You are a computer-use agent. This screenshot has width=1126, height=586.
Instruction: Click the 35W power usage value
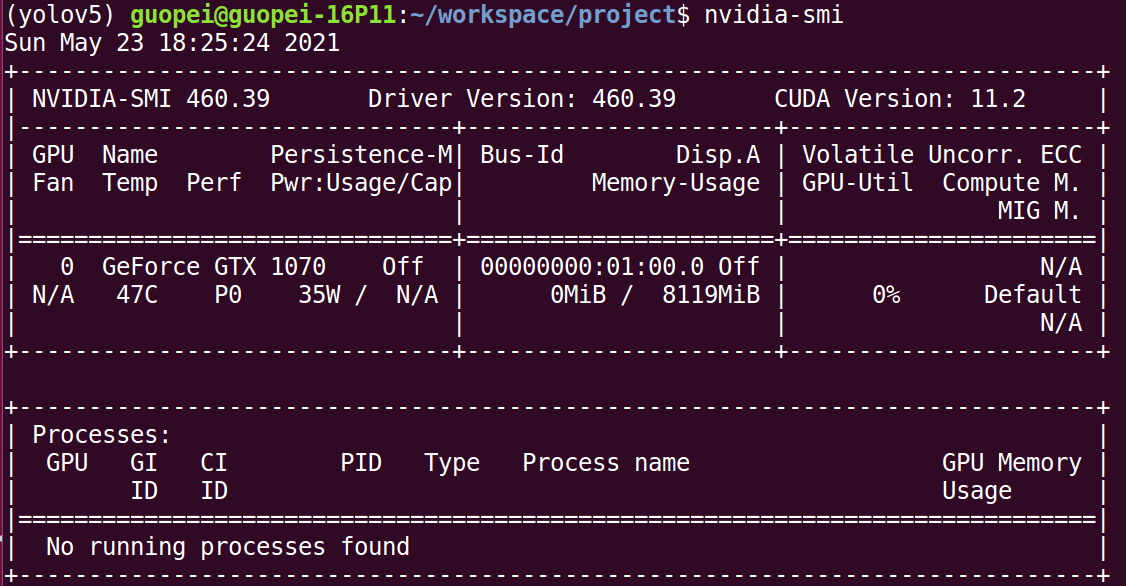pyautogui.click(x=320, y=294)
